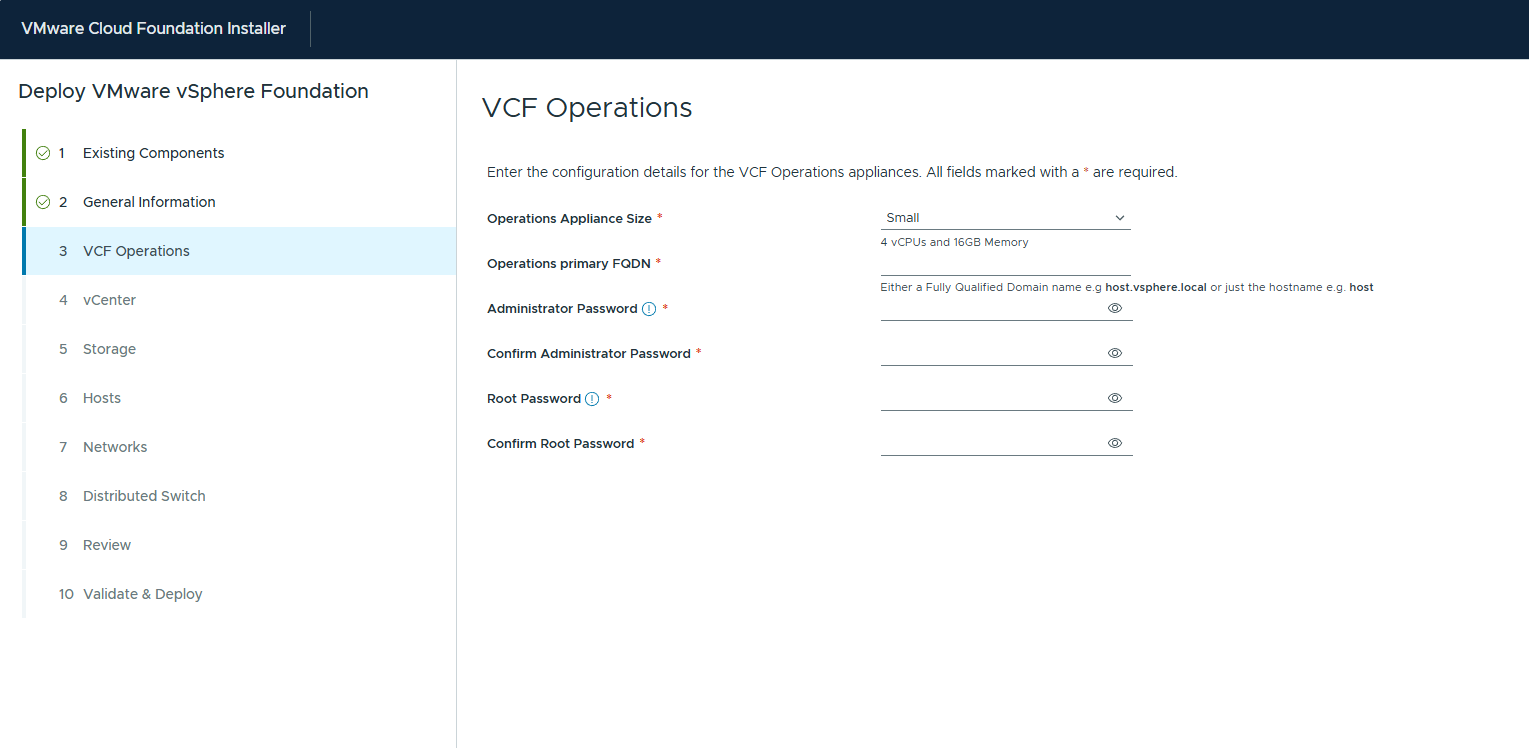
Task: Go to step 1 Existing Components
Action: [153, 153]
